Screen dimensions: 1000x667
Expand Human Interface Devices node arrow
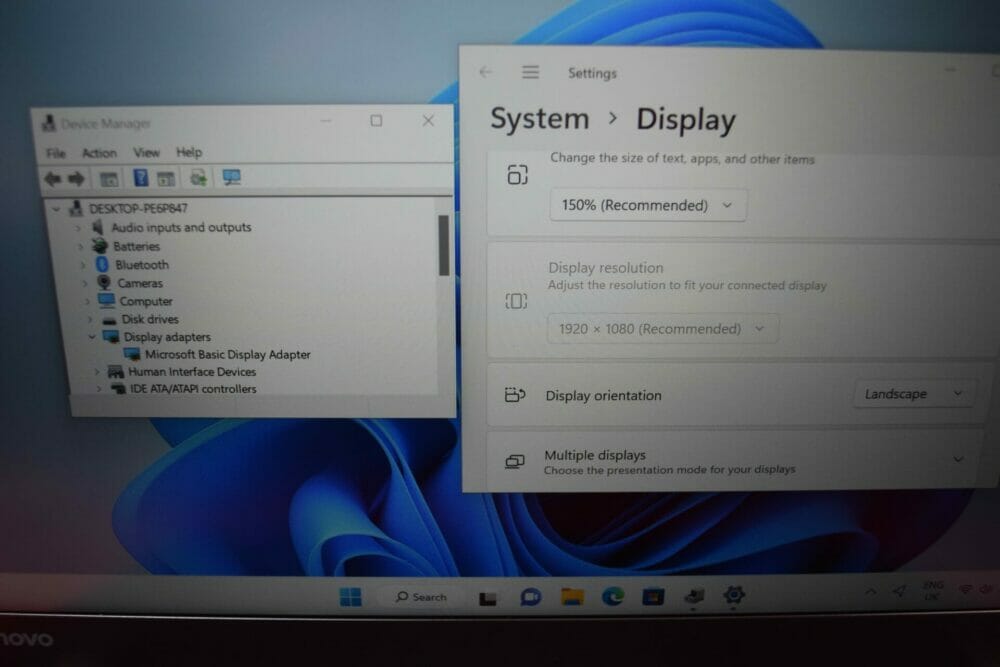pos(96,371)
